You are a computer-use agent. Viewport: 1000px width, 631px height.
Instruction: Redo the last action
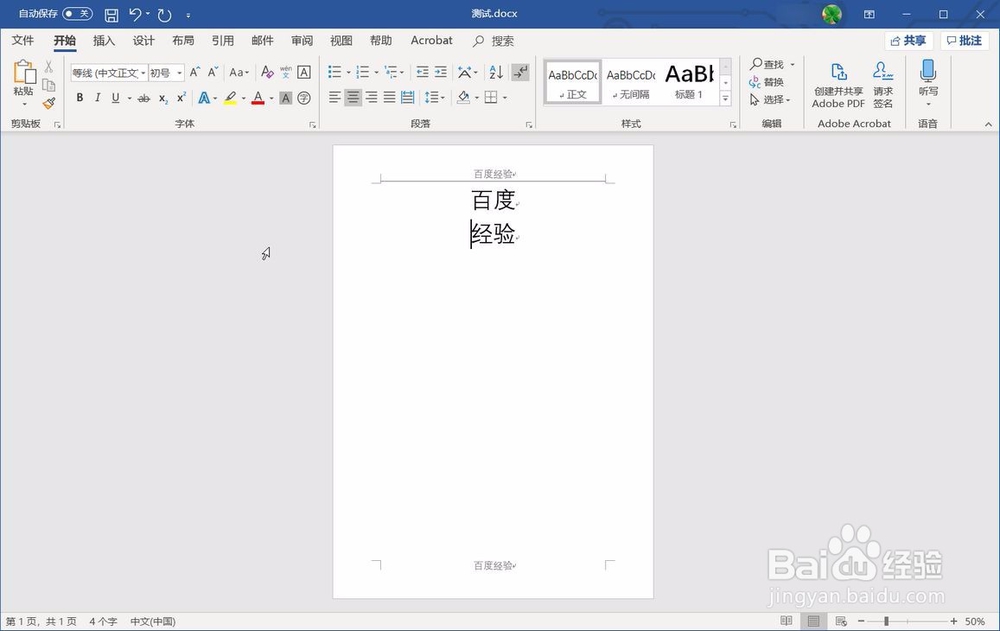(x=165, y=15)
